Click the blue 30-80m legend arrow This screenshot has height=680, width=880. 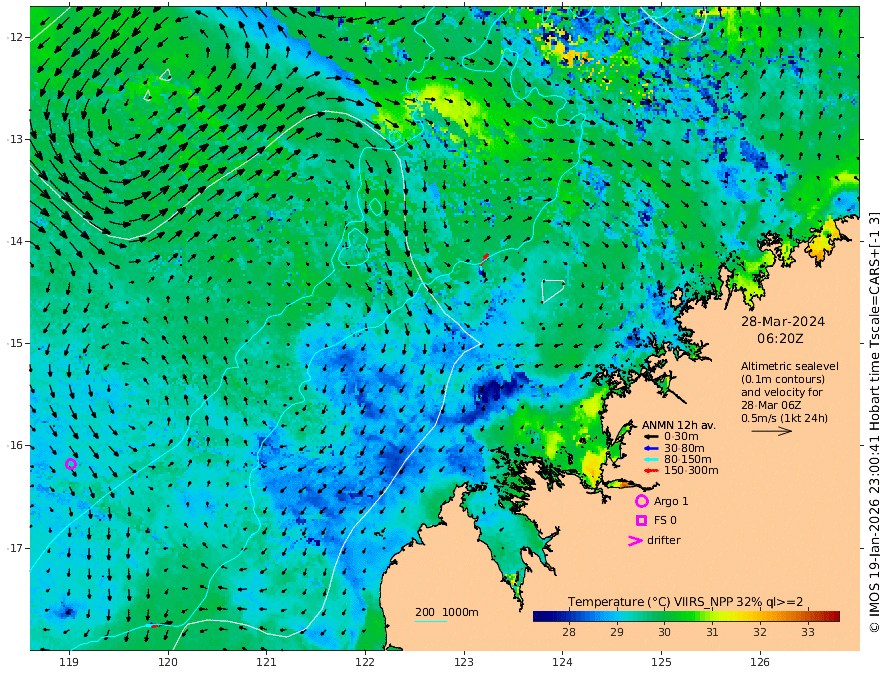click(x=651, y=448)
